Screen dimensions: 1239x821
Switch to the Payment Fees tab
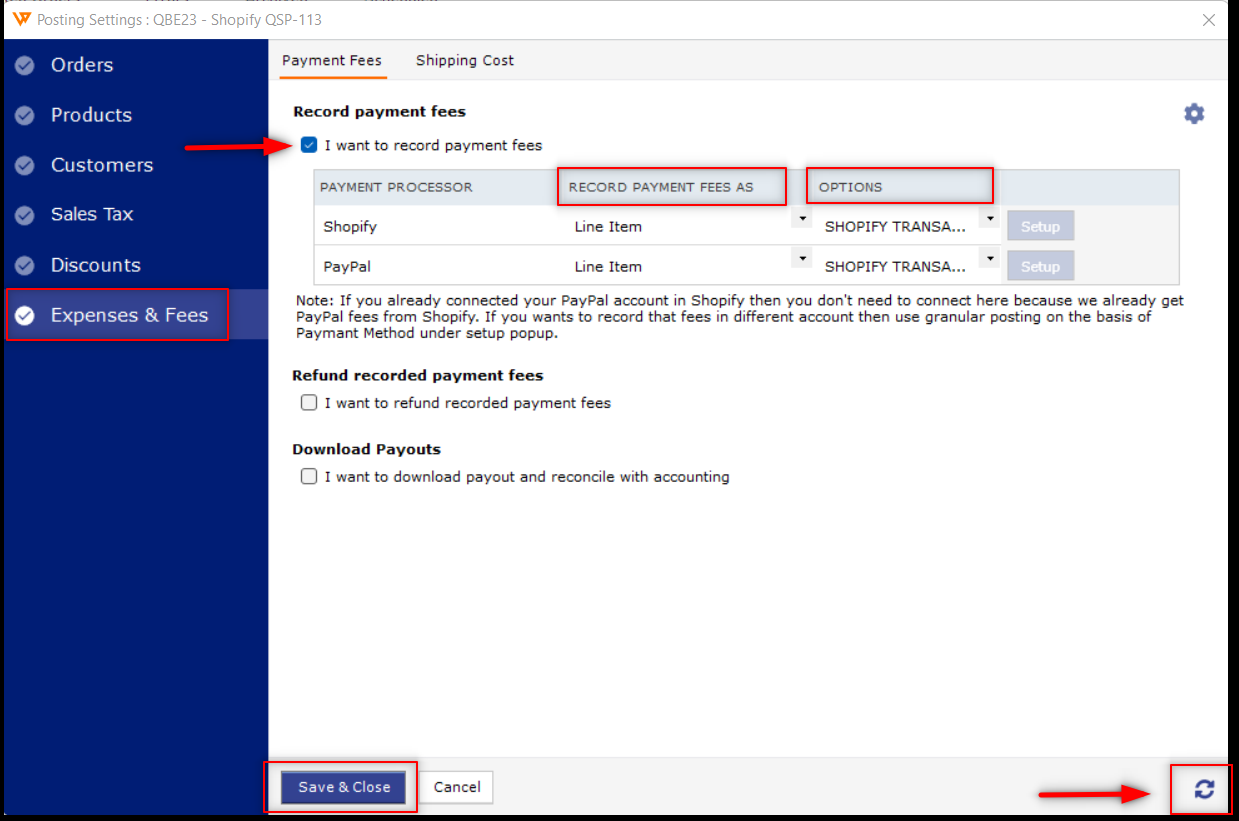[332, 60]
